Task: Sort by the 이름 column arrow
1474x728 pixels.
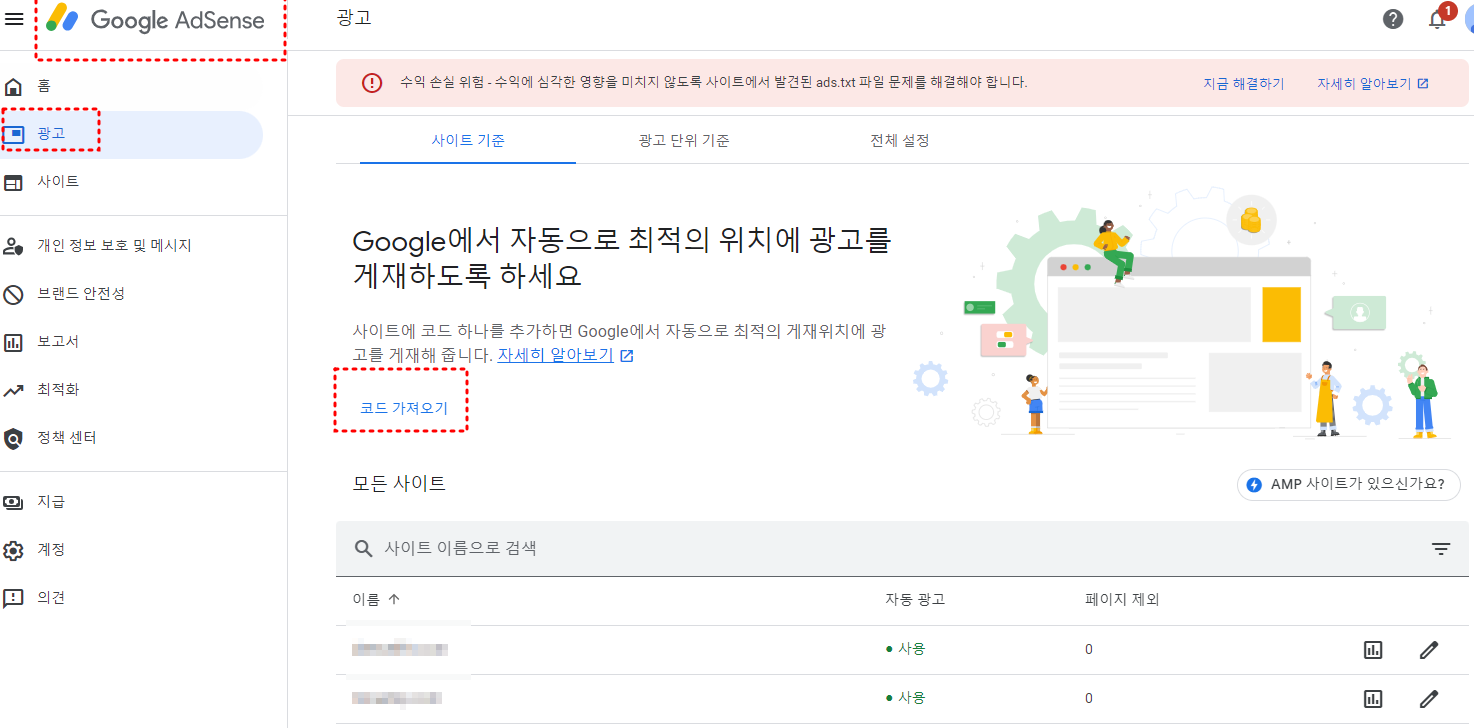Action: [393, 599]
